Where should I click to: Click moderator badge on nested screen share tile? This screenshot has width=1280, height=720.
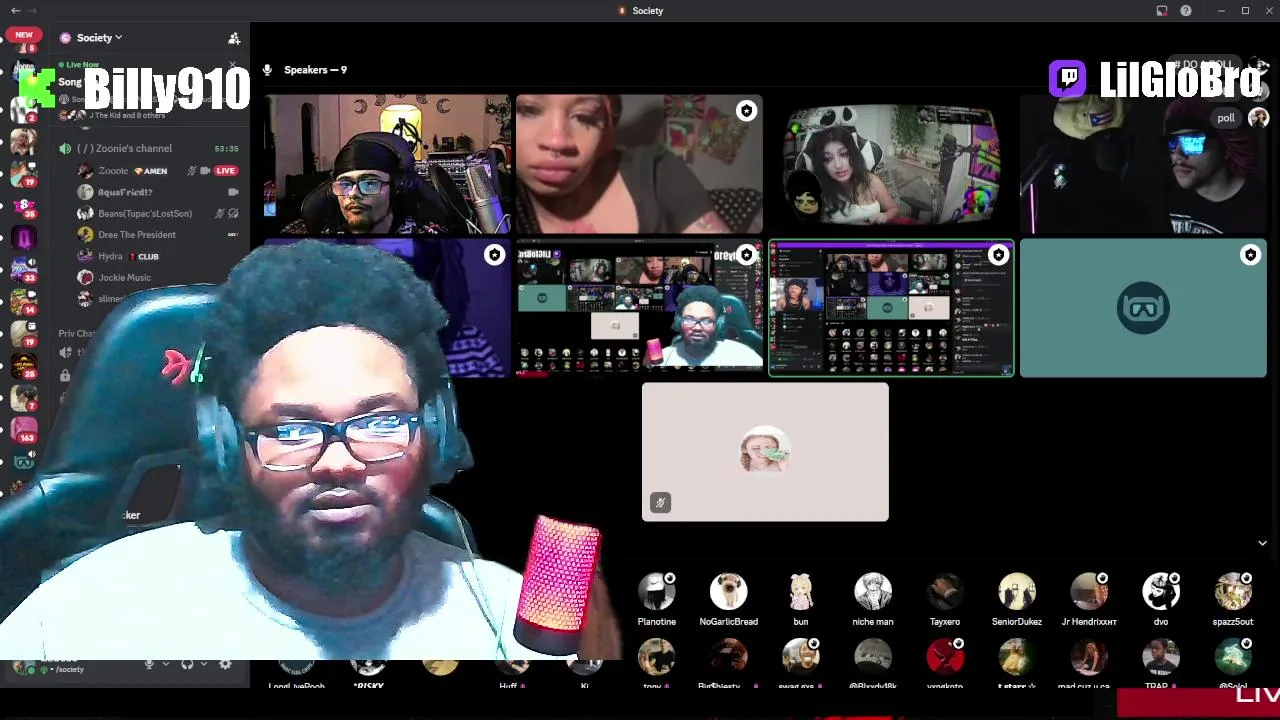(x=746, y=256)
